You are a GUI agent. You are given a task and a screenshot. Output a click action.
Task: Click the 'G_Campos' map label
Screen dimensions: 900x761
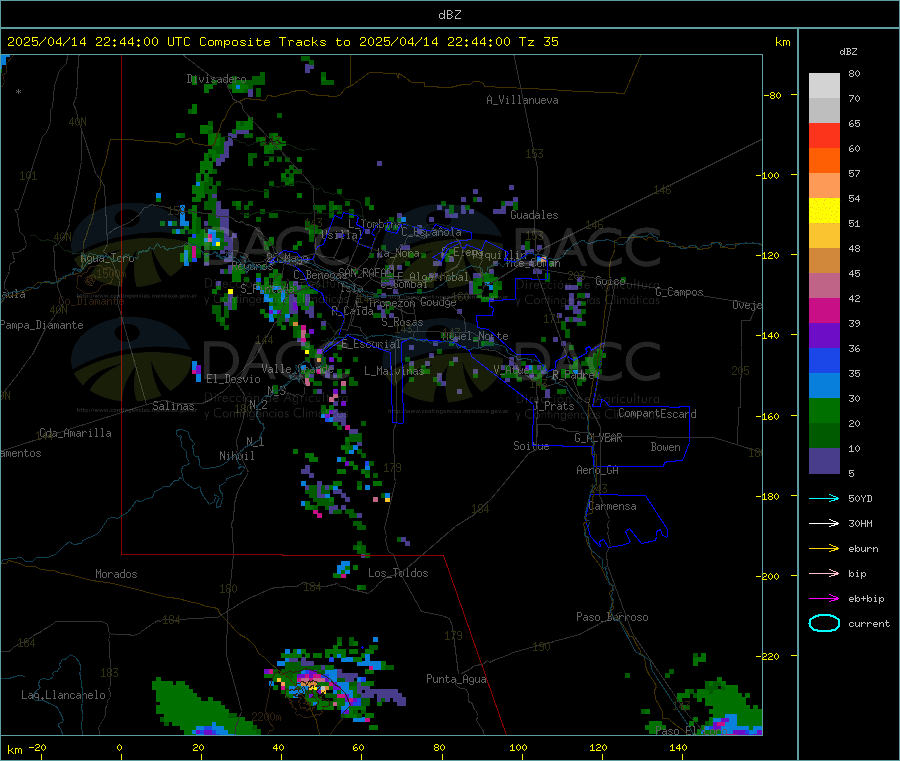click(x=679, y=292)
